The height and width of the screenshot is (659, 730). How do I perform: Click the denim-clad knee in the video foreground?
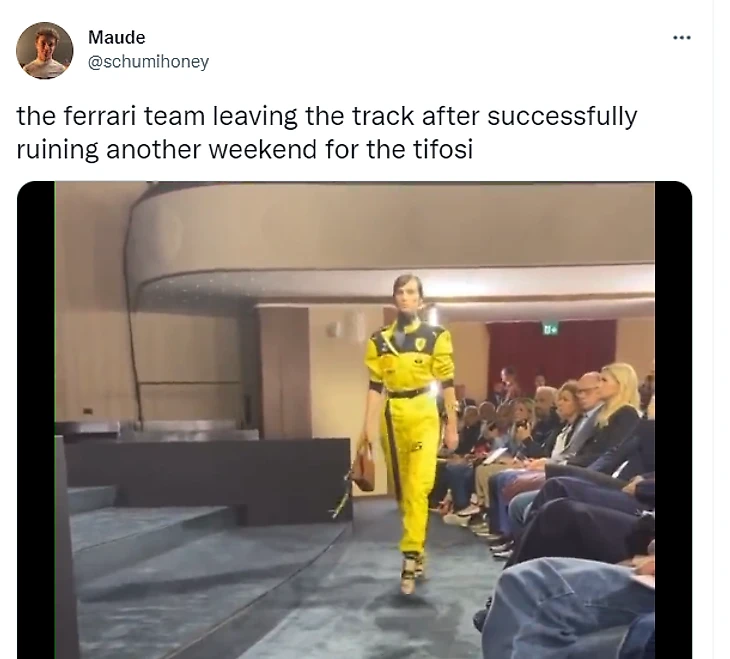coord(559,605)
